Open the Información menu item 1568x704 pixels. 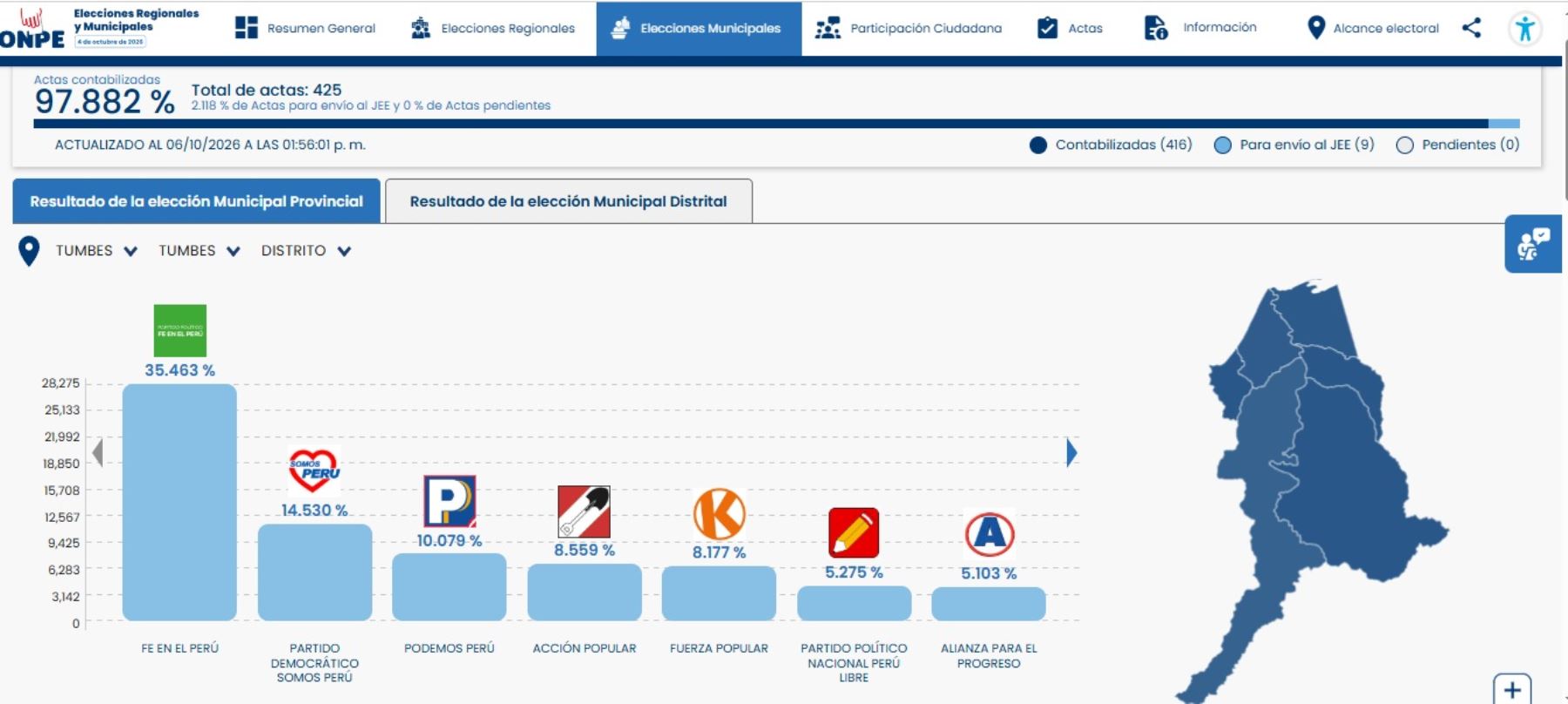tap(1200, 29)
